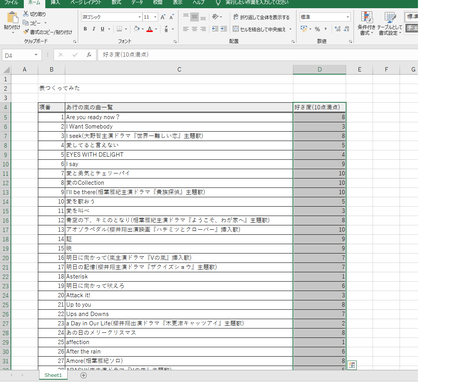Click the formula bar text field
This screenshot has height=382, width=450.
point(257,55)
